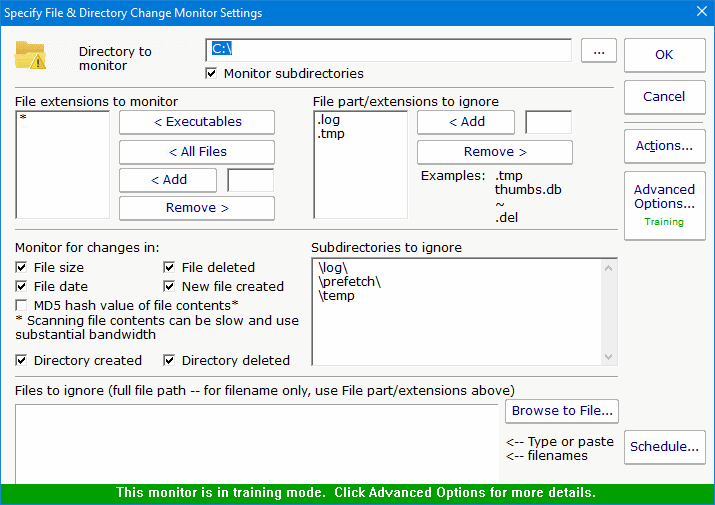Enable MD5 hash value of file contents
The width and height of the screenshot is (715, 505).
pyautogui.click(x=21, y=305)
